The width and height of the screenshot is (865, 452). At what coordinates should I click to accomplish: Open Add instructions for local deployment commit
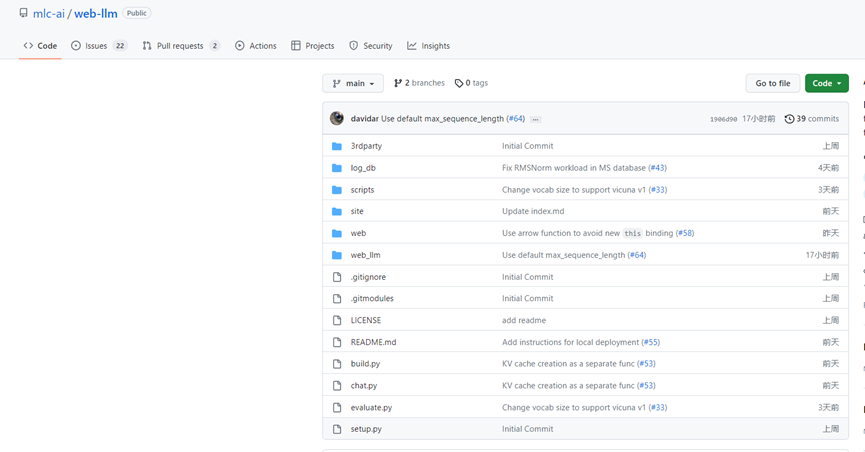coord(570,342)
